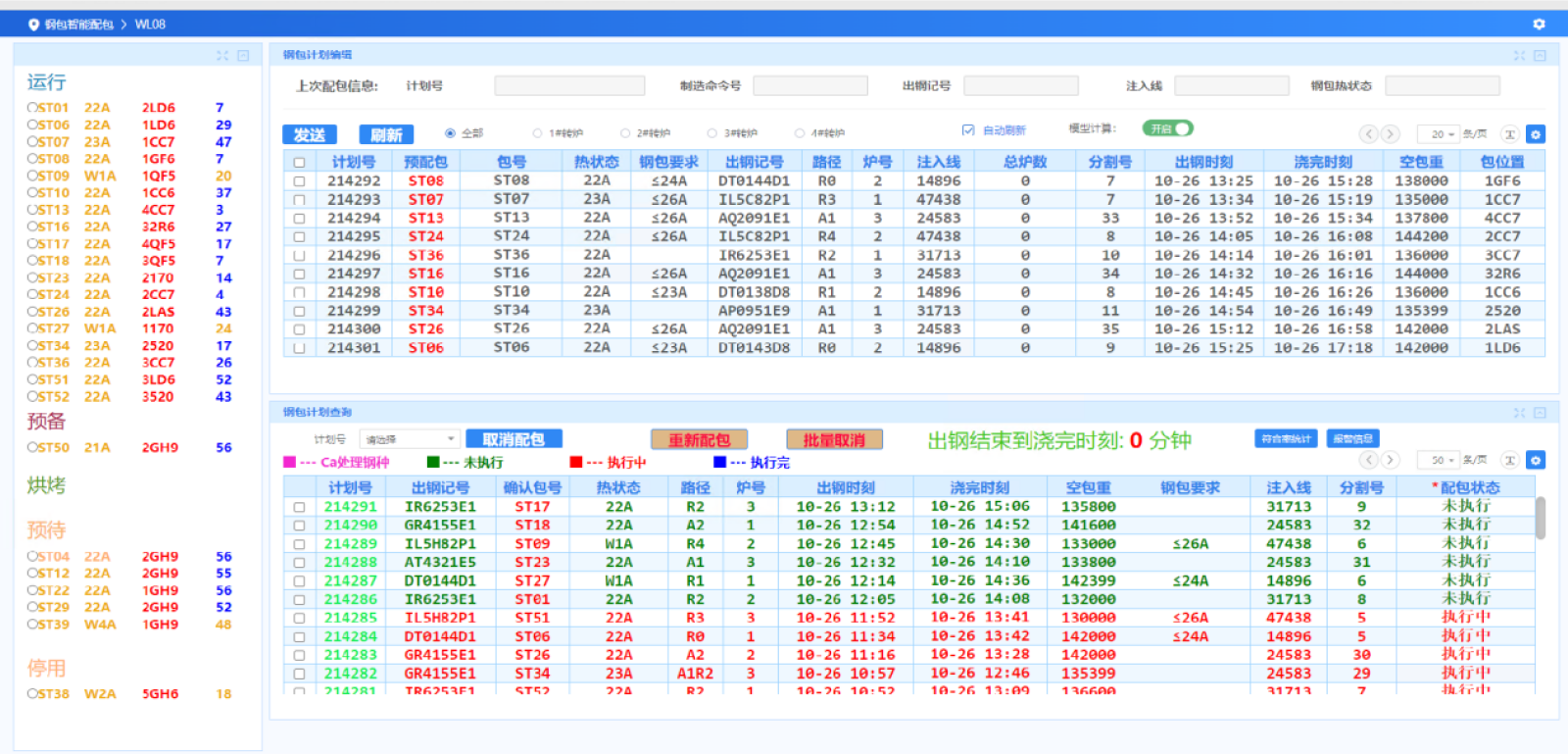The width and height of the screenshot is (1568, 754).
Task: Go to previous page in 钢包计划查询 table
Action: [1368, 460]
